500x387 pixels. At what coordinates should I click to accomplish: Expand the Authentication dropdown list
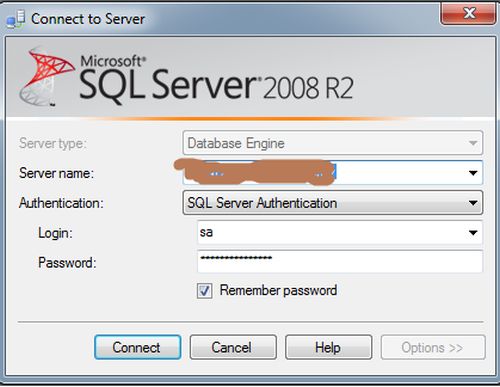click(473, 203)
